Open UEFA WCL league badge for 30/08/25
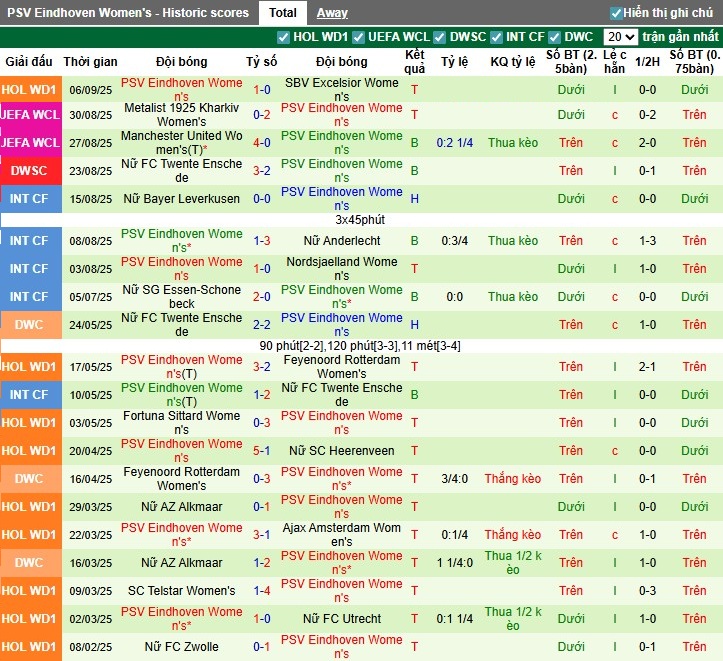This screenshot has height=661, width=723. [30, 115]
